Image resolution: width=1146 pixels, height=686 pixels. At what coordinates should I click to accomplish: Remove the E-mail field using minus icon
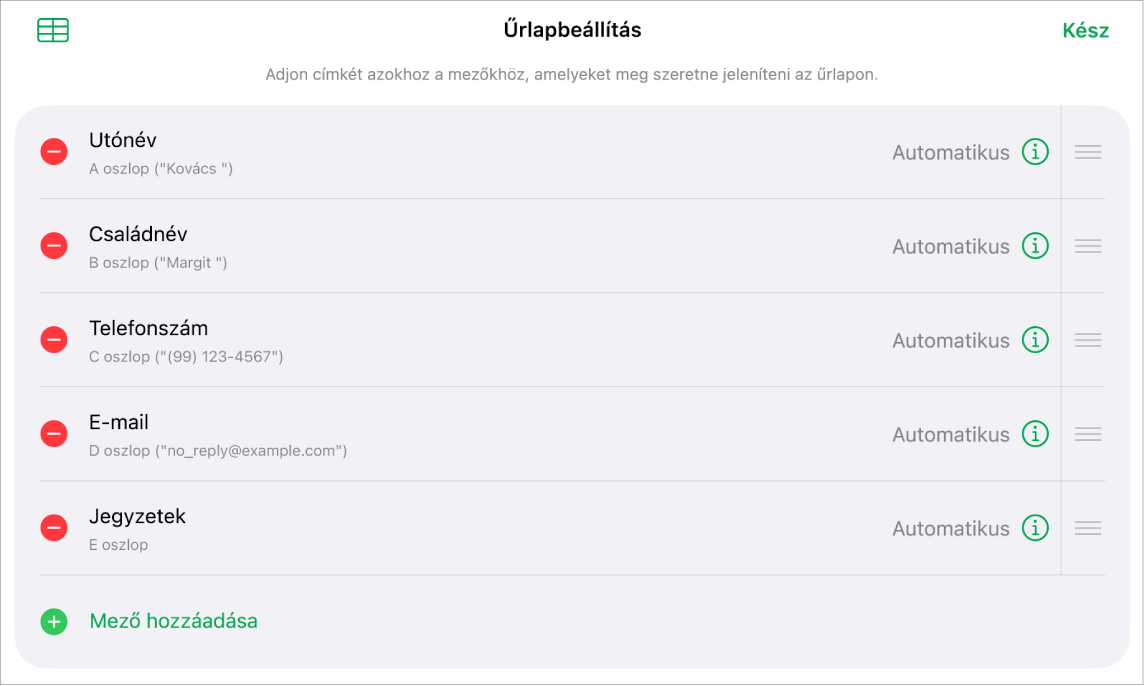54,434
